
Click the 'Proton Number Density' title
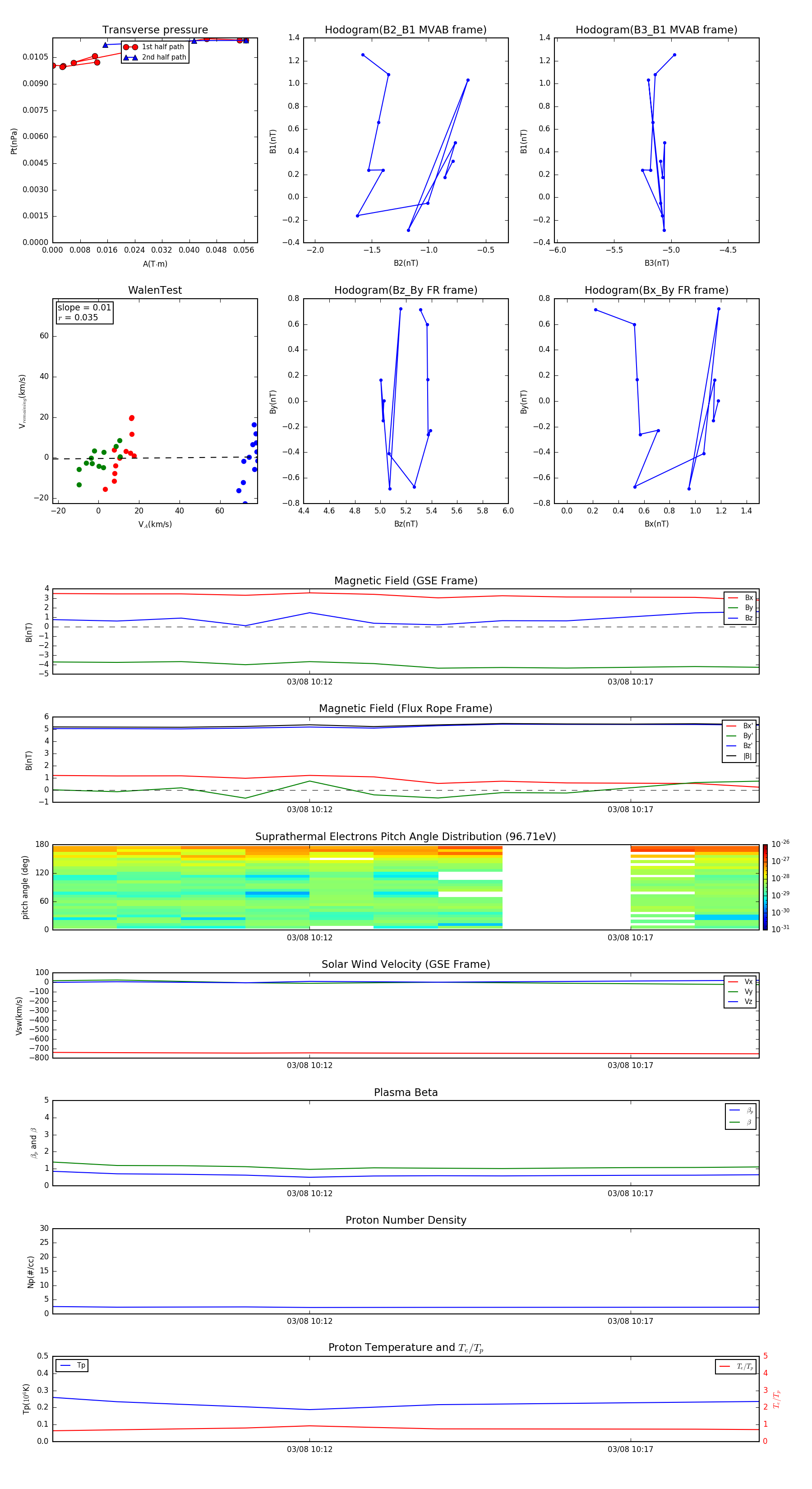coord(406,1220)
